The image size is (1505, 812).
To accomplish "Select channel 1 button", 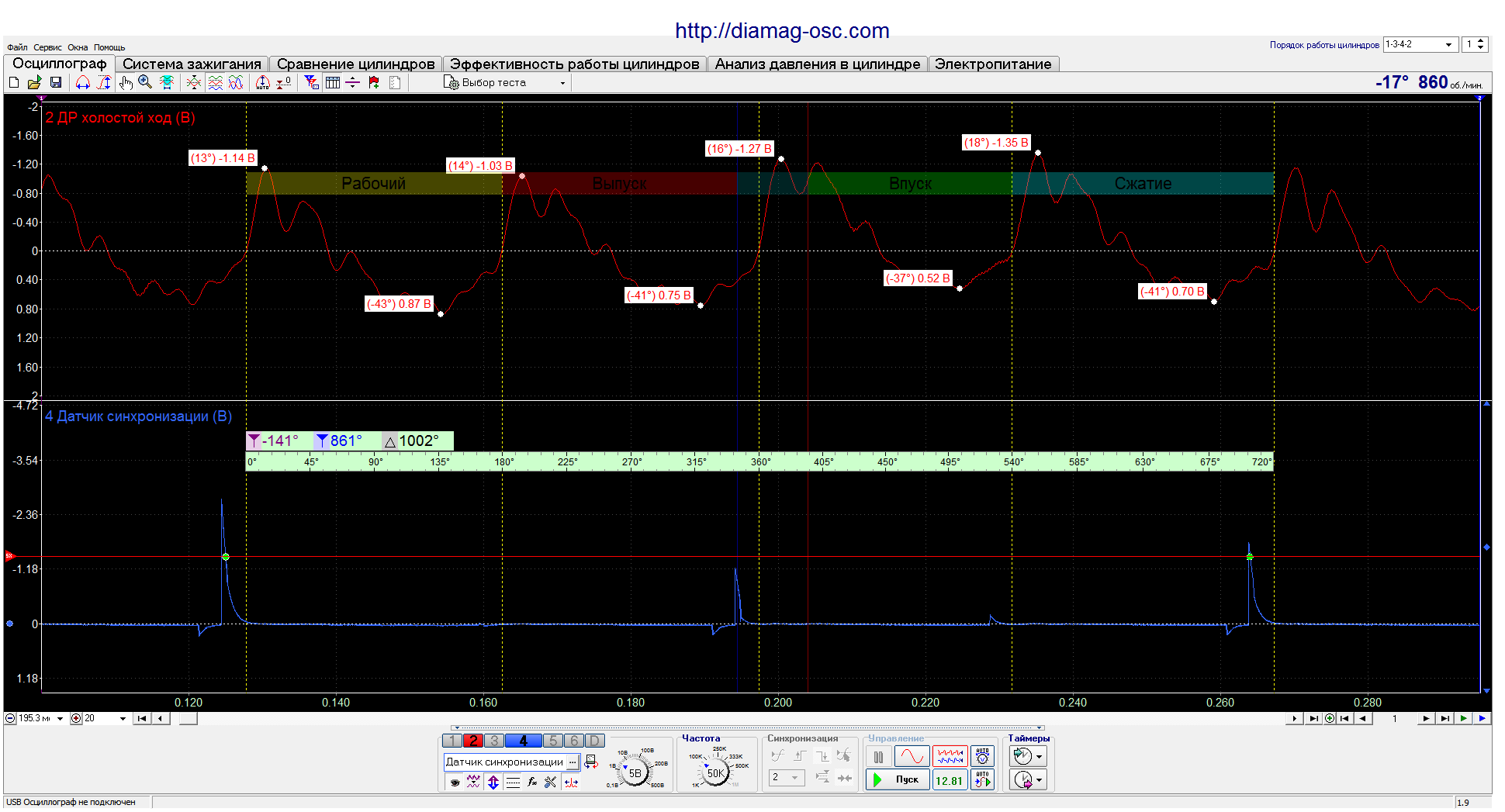I will [x=452, y=741].
